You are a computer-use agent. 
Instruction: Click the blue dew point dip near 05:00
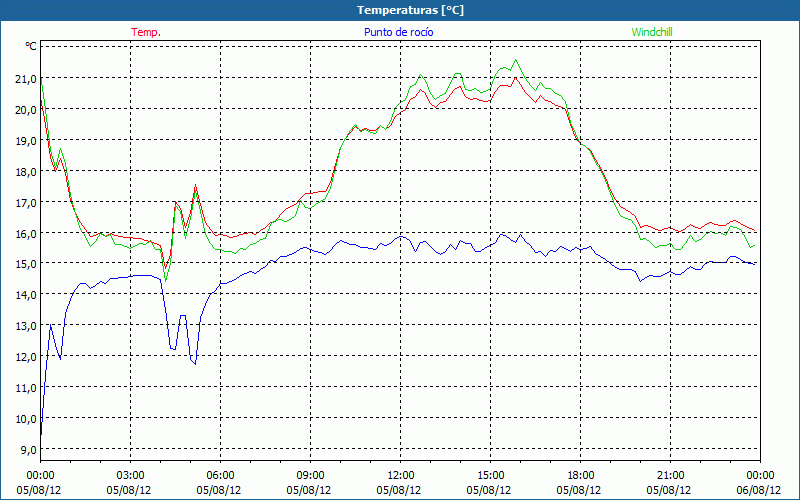[x=195, y=363]
